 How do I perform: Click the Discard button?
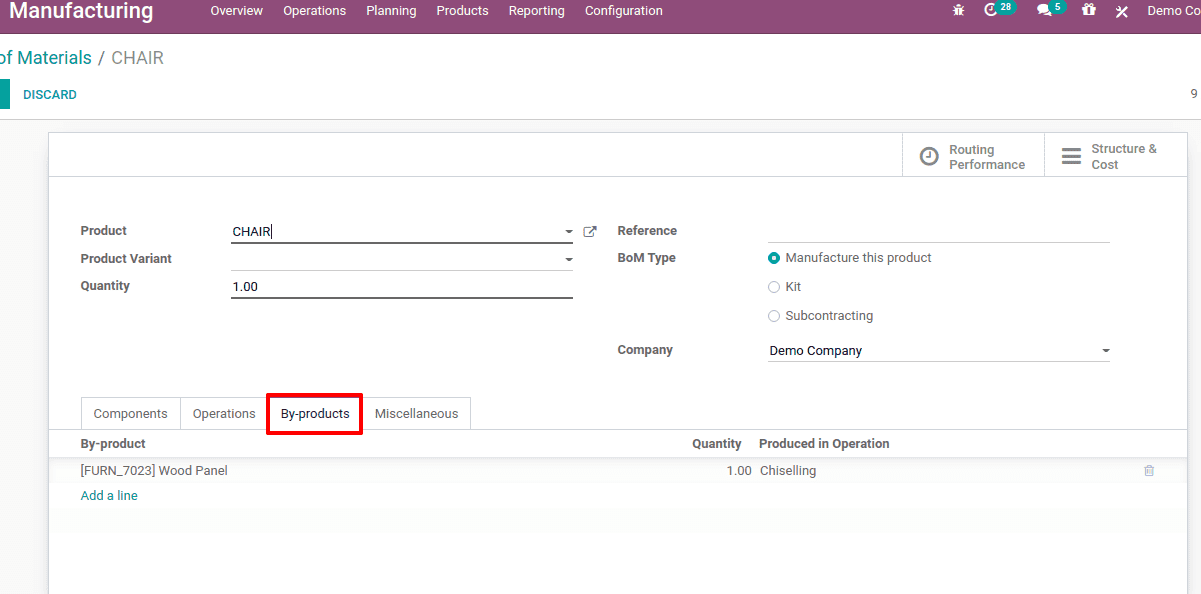(x=50, y=95)
